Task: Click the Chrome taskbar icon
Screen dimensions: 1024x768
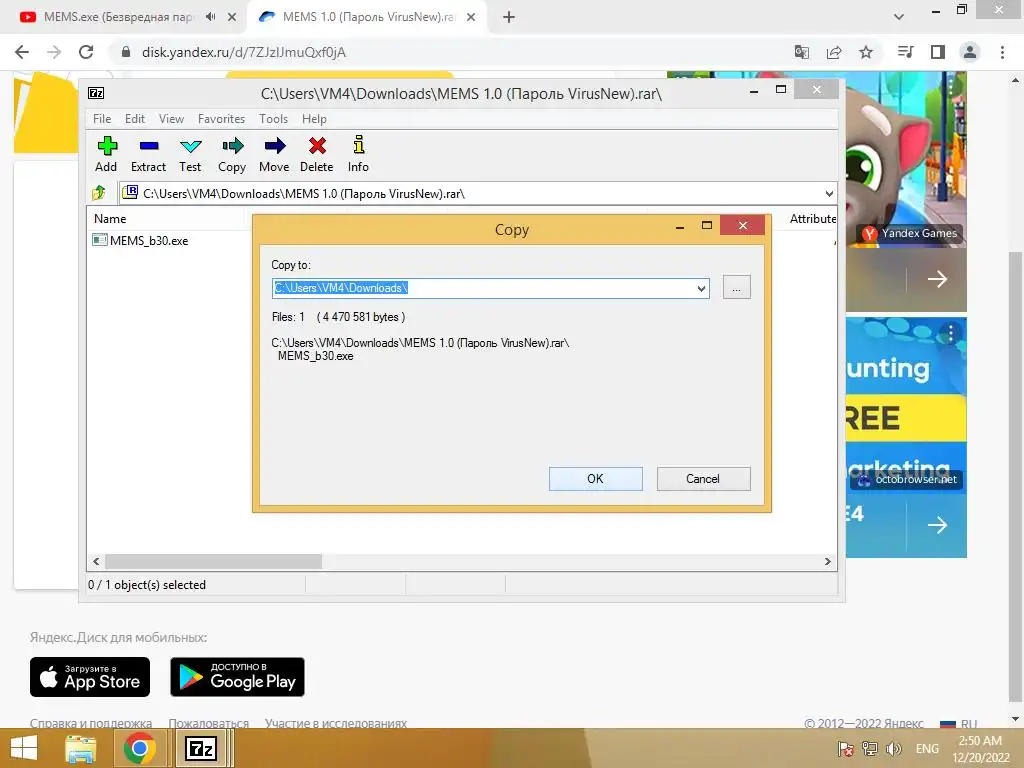Action: (x=139, y=748)
